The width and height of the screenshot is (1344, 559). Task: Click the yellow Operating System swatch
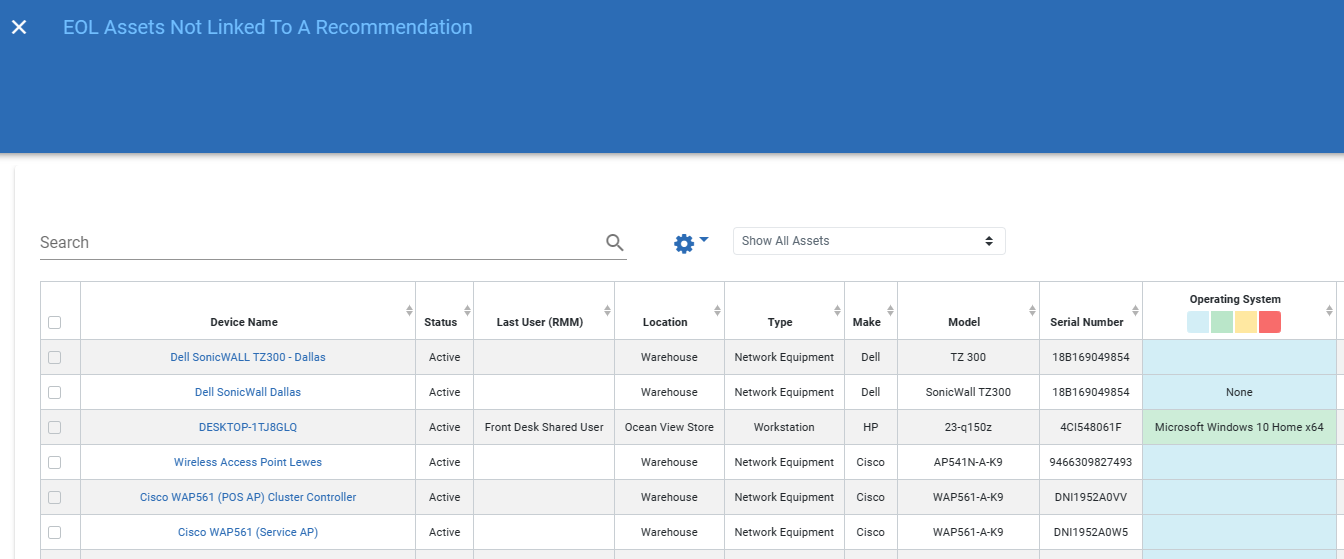coord(1246,322)
